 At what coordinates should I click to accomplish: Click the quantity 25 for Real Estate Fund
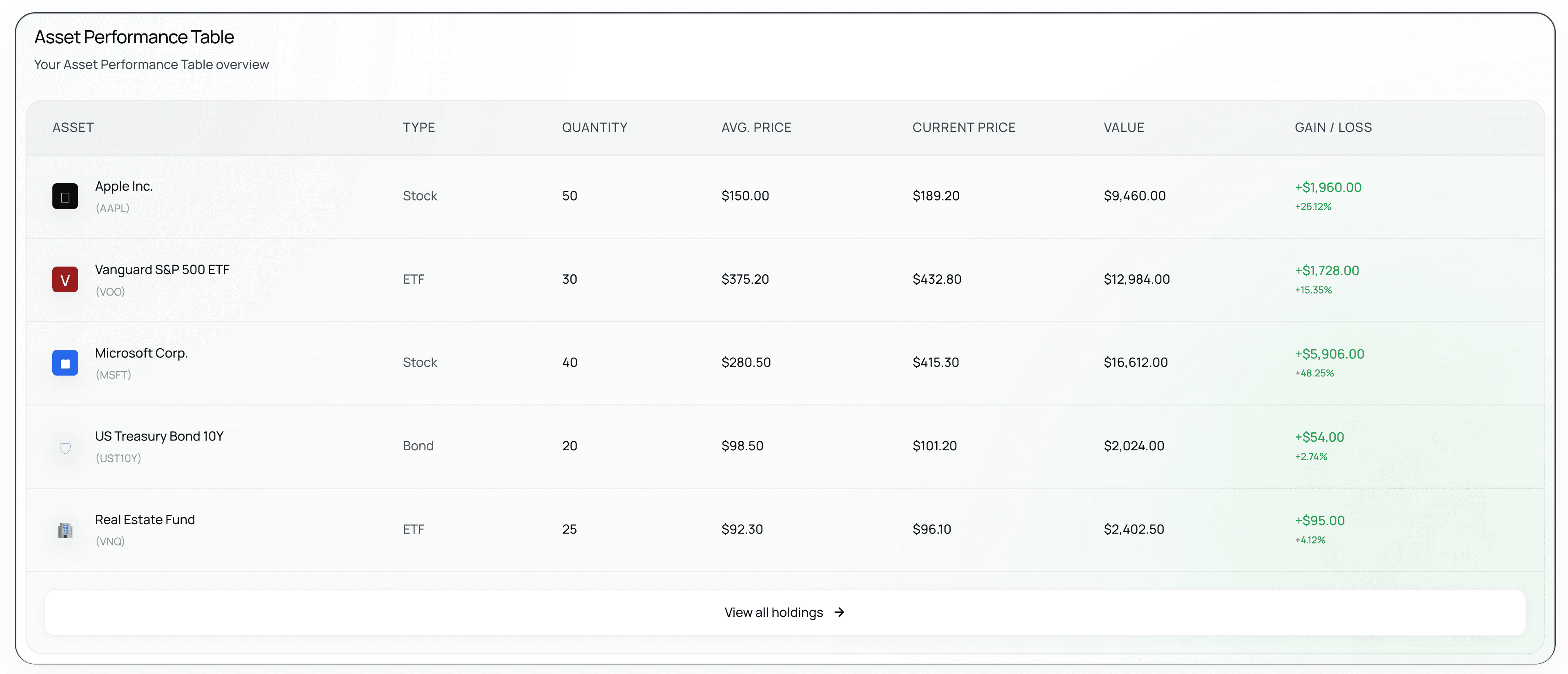pyautogui.click(x=570, y=529)
